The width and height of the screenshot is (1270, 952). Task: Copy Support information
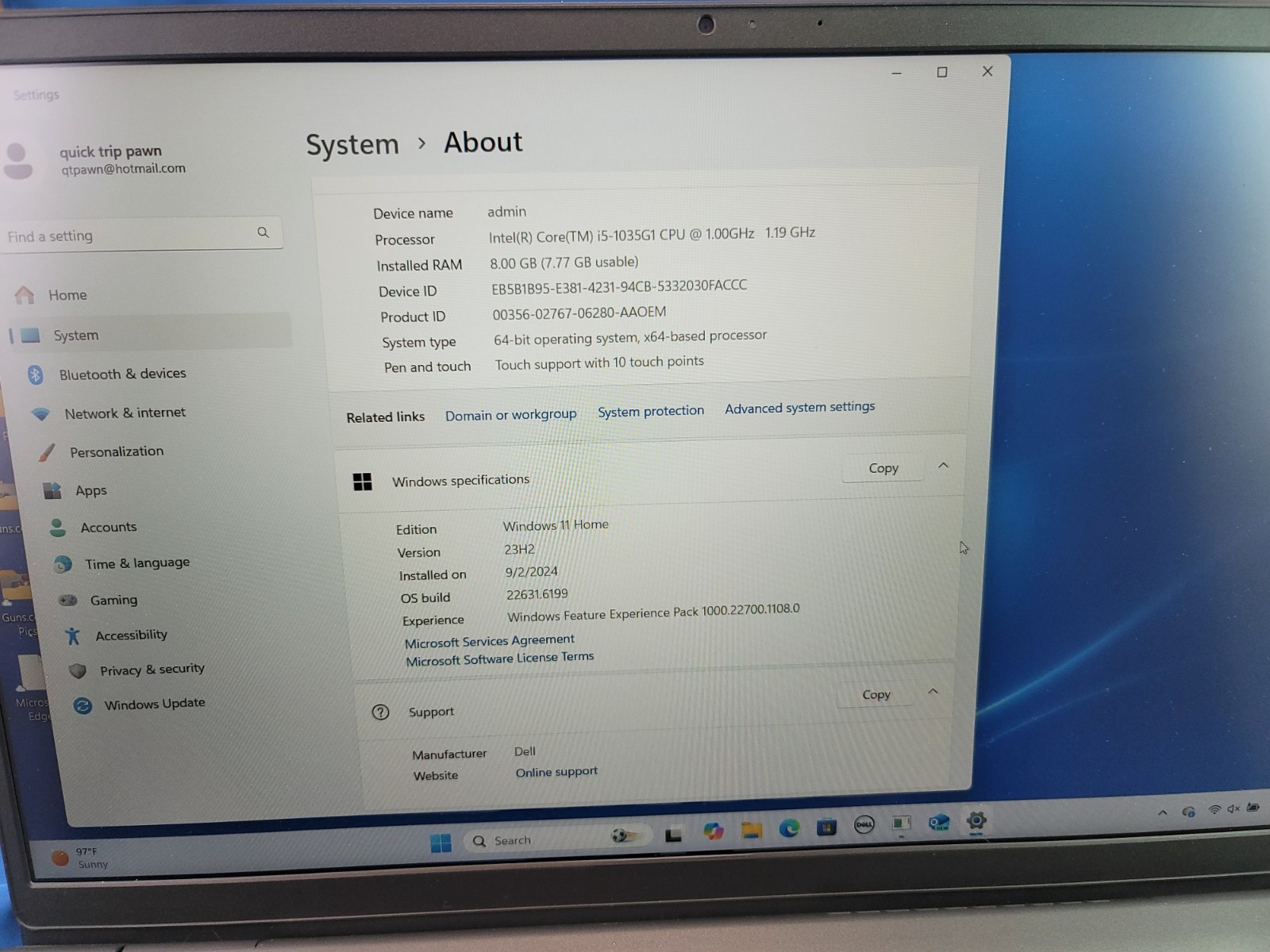click(x=876, y=694)
